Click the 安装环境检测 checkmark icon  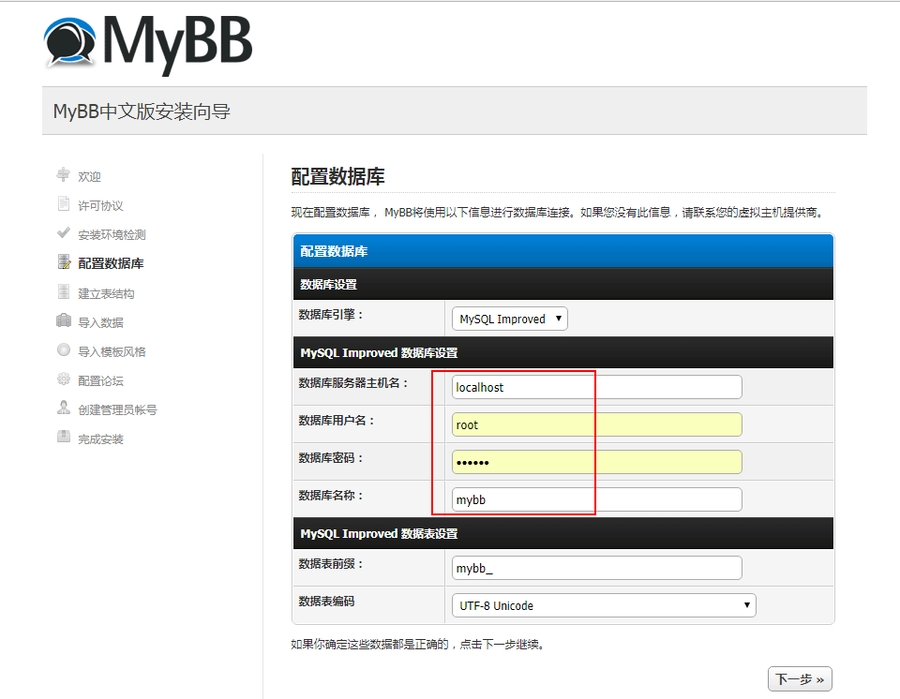point(63,234)
